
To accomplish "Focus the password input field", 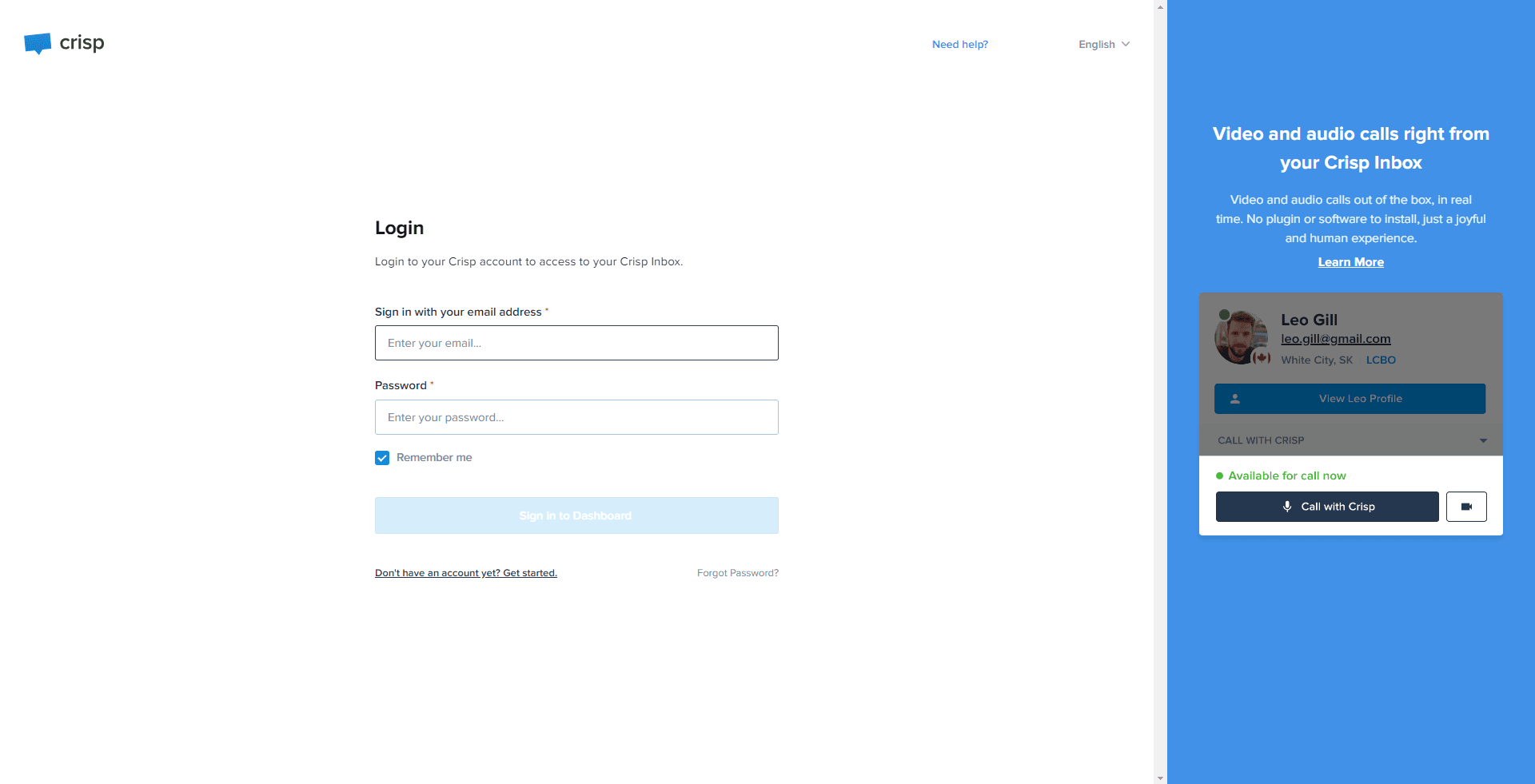I will (x=576, y=417).
